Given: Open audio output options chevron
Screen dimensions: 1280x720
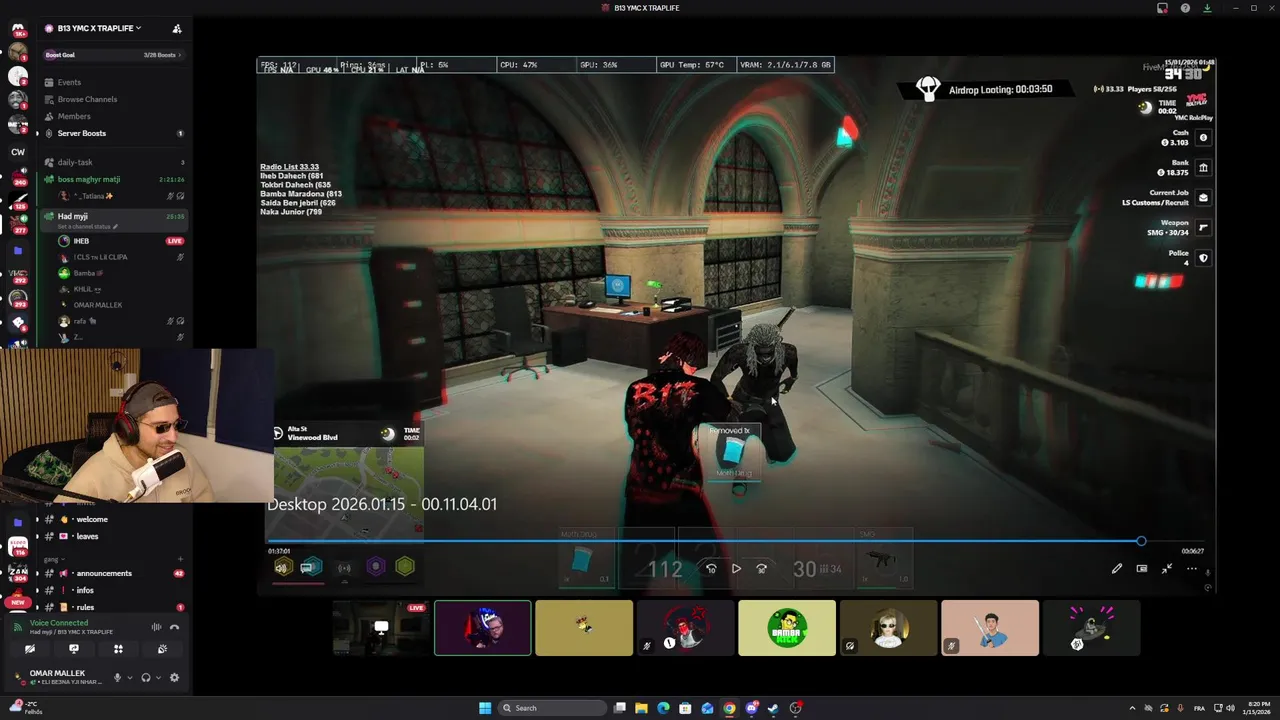Looking at the screenshot, I should [x=158, y=678].
